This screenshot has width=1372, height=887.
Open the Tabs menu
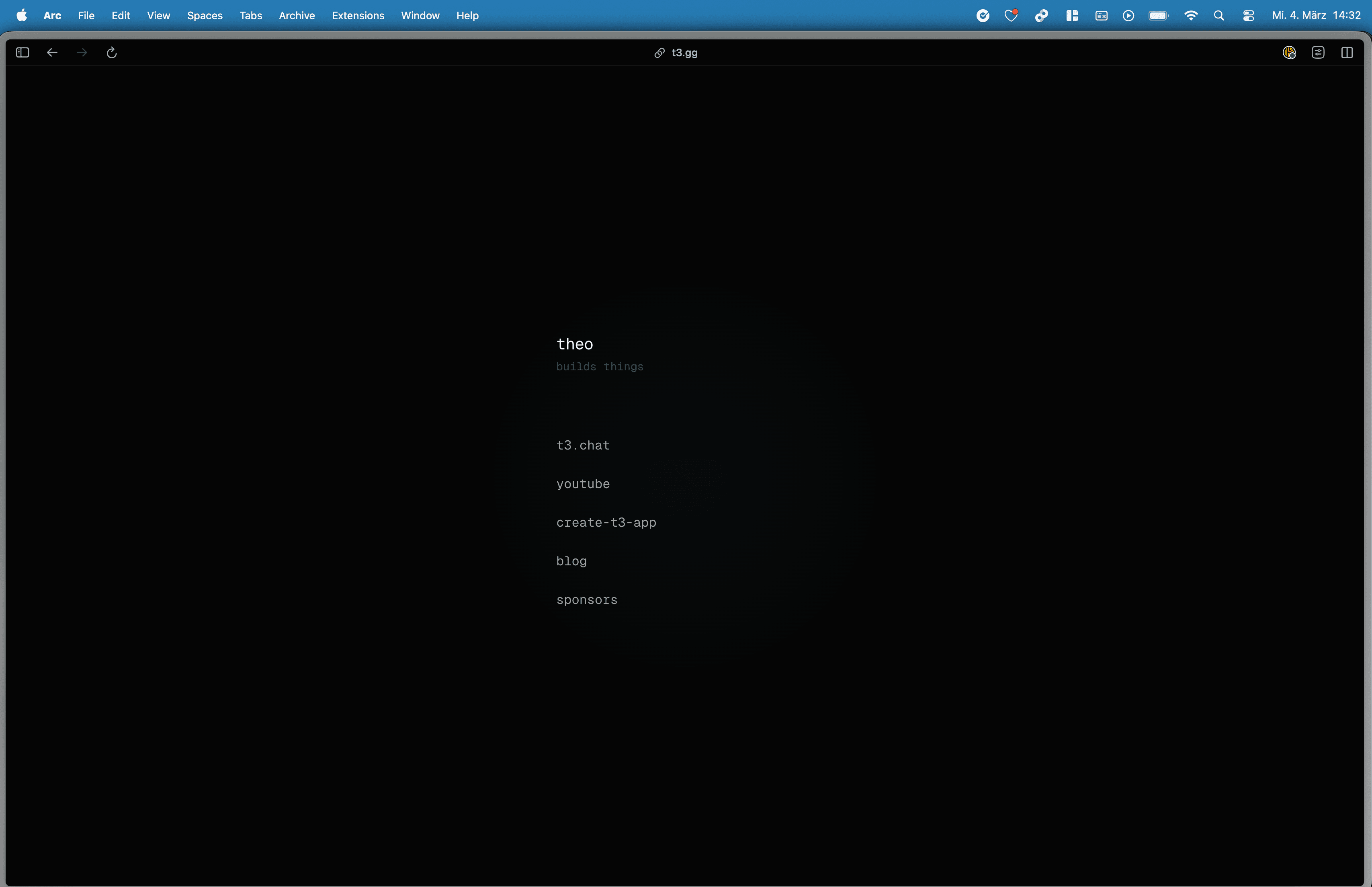(250, 16)
